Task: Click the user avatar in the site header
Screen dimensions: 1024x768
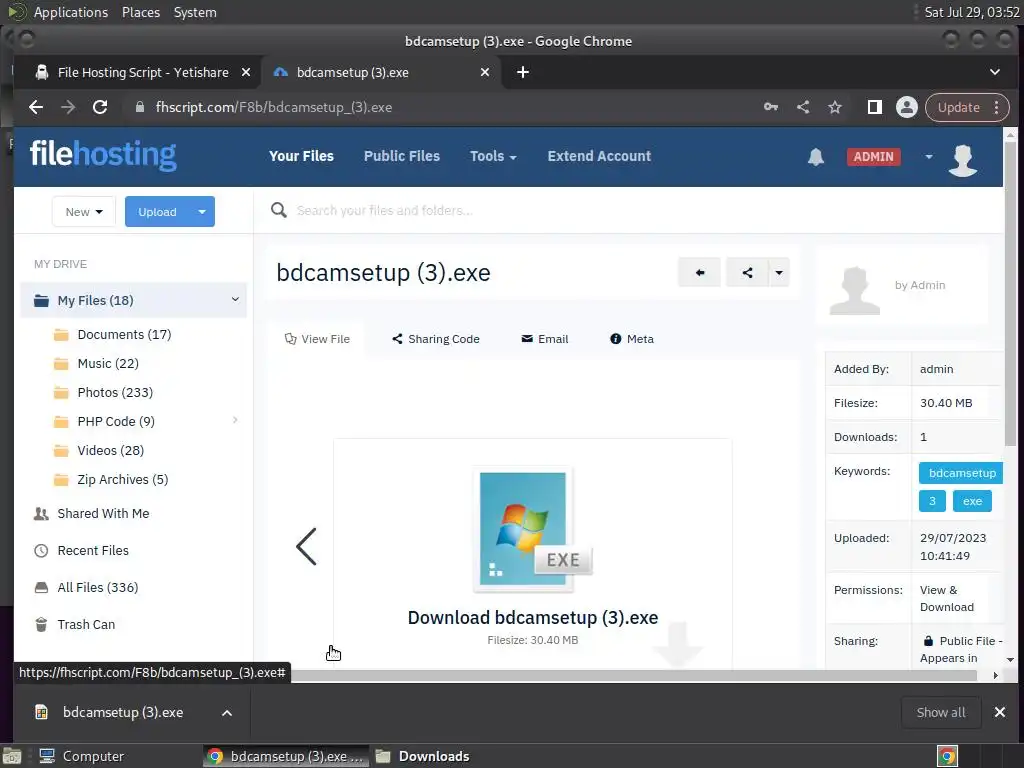Action: click(963, 159)
